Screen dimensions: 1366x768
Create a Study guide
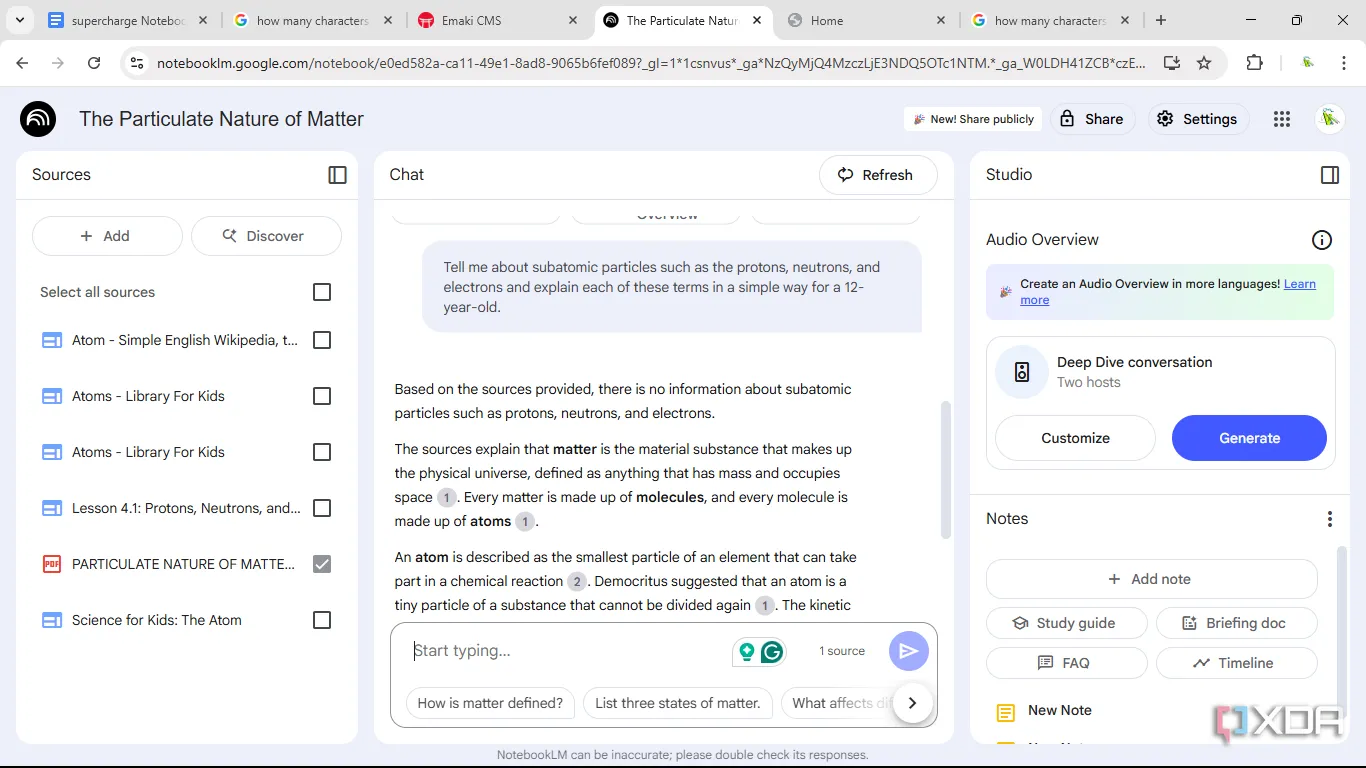1066,623
